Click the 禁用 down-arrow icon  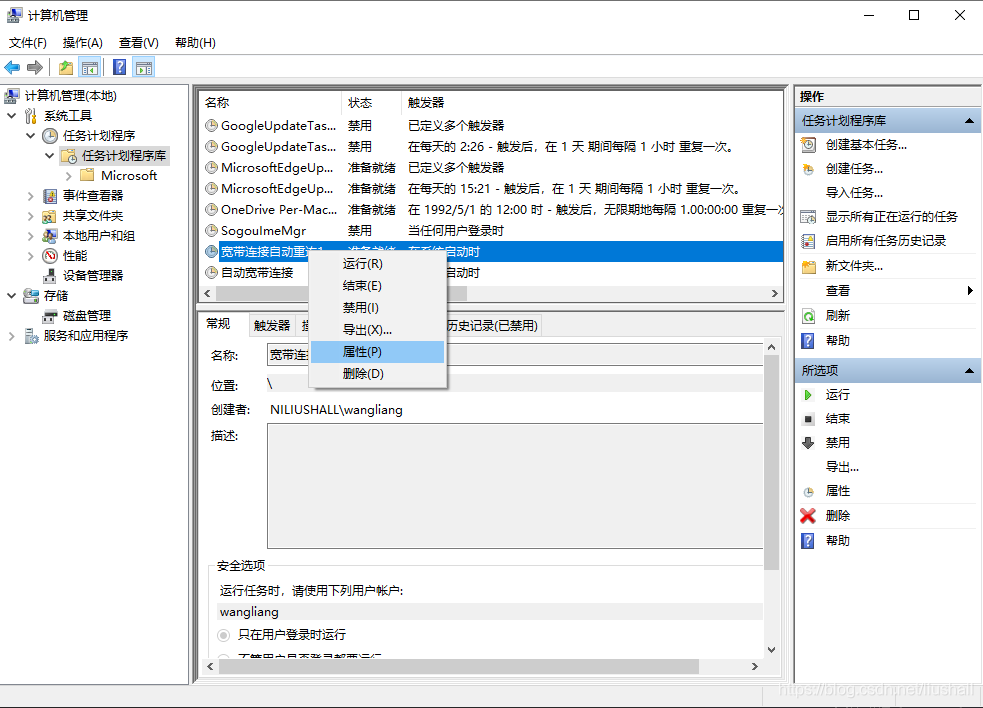(x=808, y=443)
